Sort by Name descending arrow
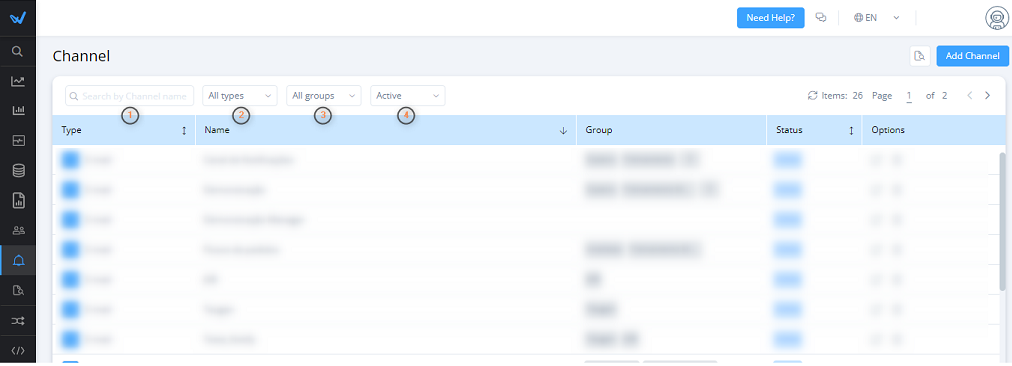Screen dimensions: 1012x366 point(563,130)
